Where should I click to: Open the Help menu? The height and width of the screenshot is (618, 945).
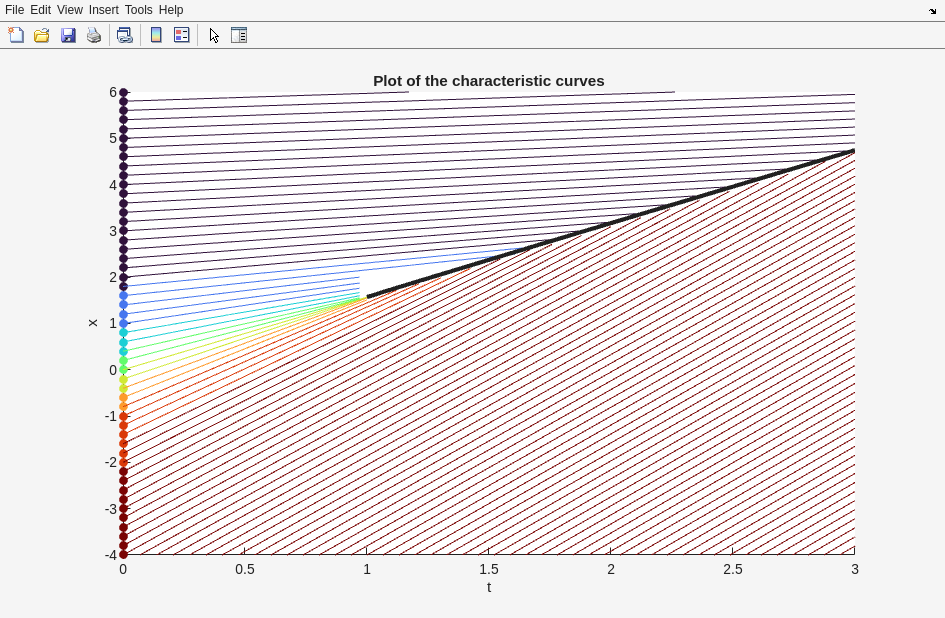click(171, 10)
